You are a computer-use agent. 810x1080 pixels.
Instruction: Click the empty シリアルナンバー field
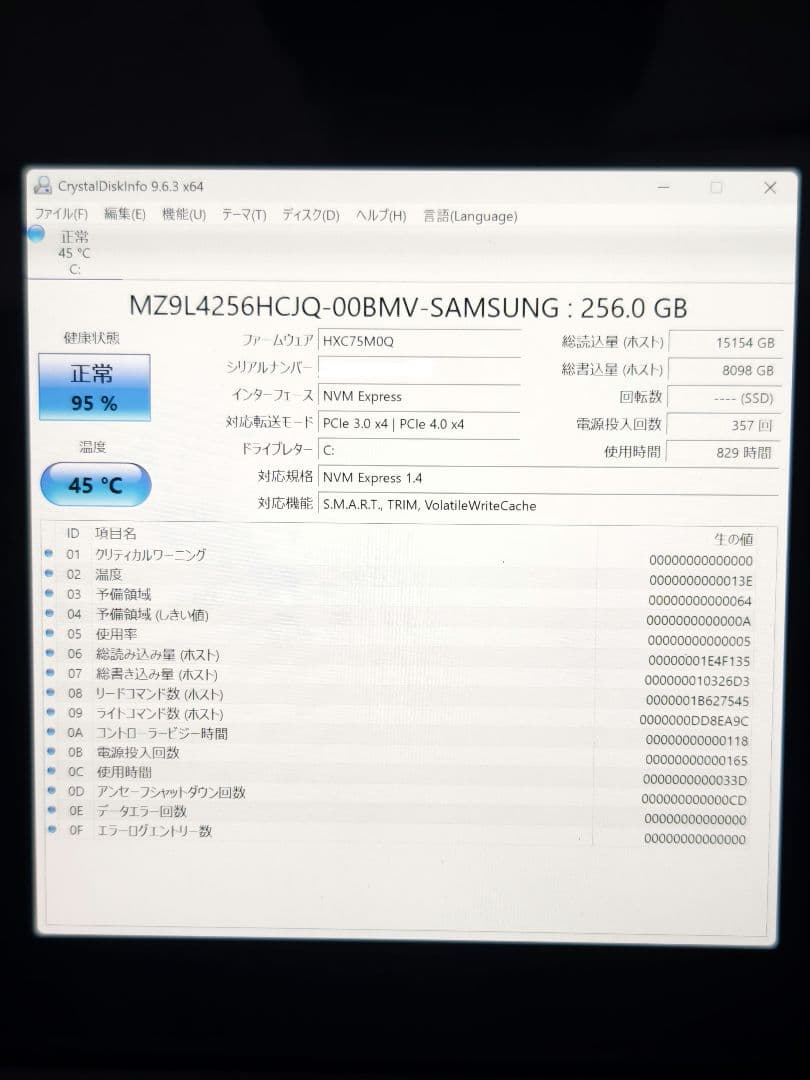(419, 368)
